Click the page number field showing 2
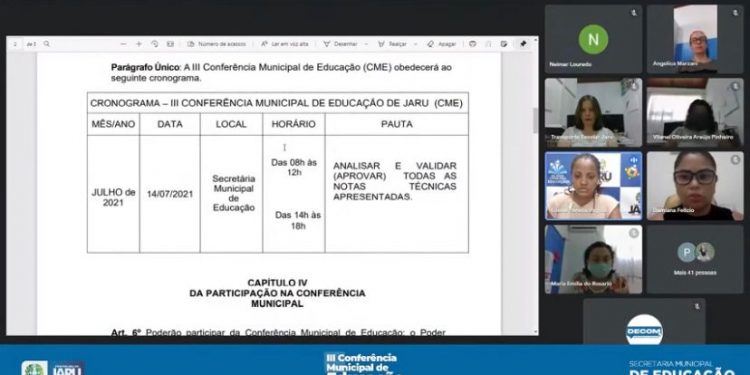Viewport: 750px width, 375px height. coord(15,44)
